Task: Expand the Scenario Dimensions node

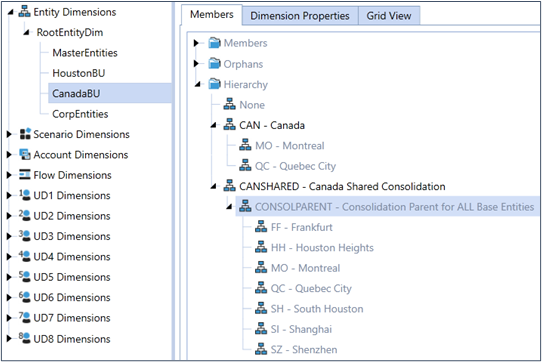Action: 9,134
